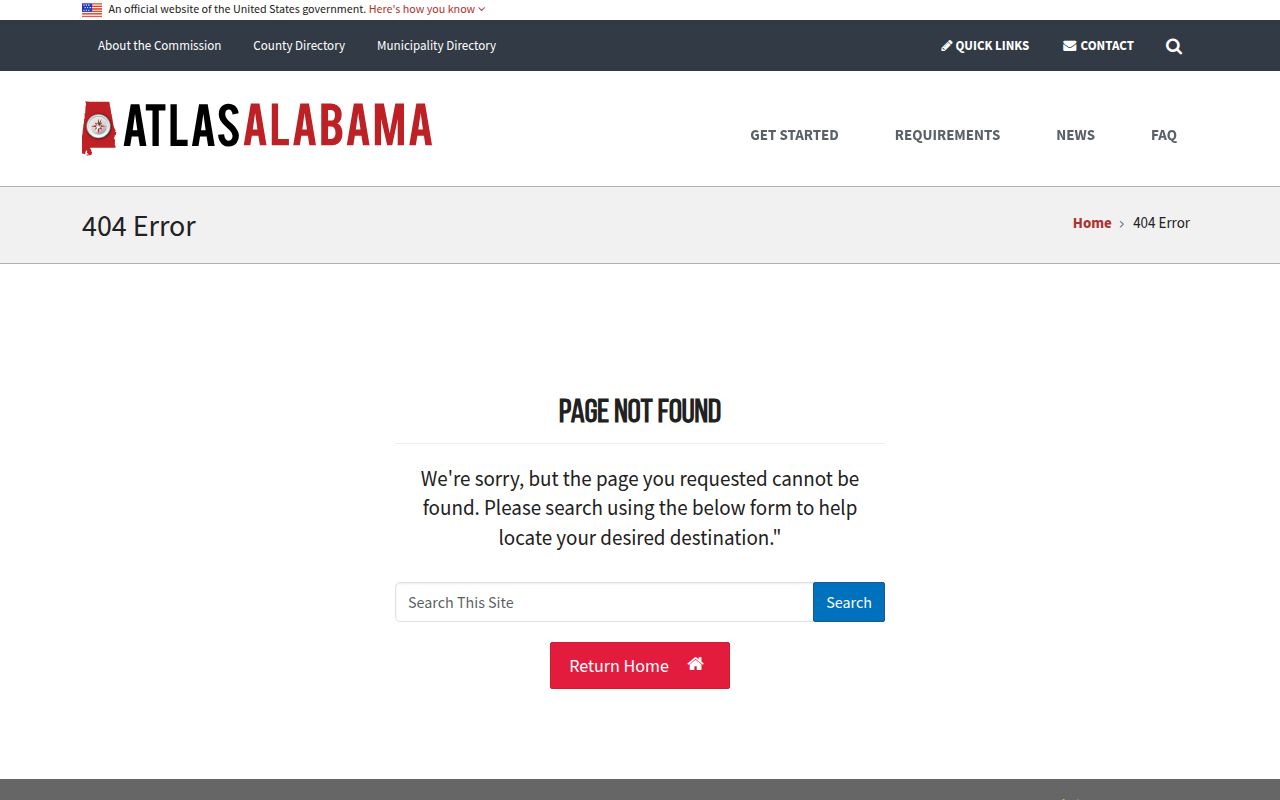Open About the Commission link
Viewport: 1280px width, 800px height.
(x=159, y=46)
